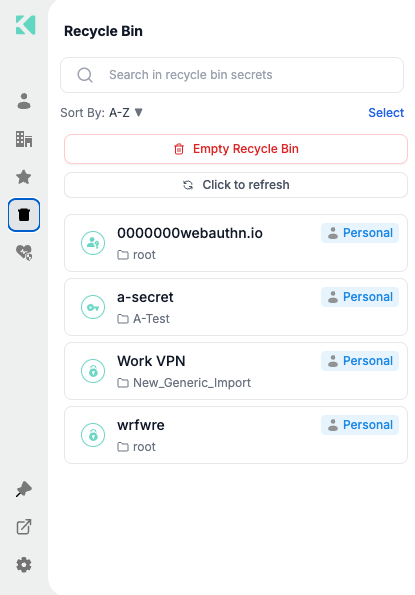Open in new window icon
This screenshot has height=595, width=415.
point(24,527)
